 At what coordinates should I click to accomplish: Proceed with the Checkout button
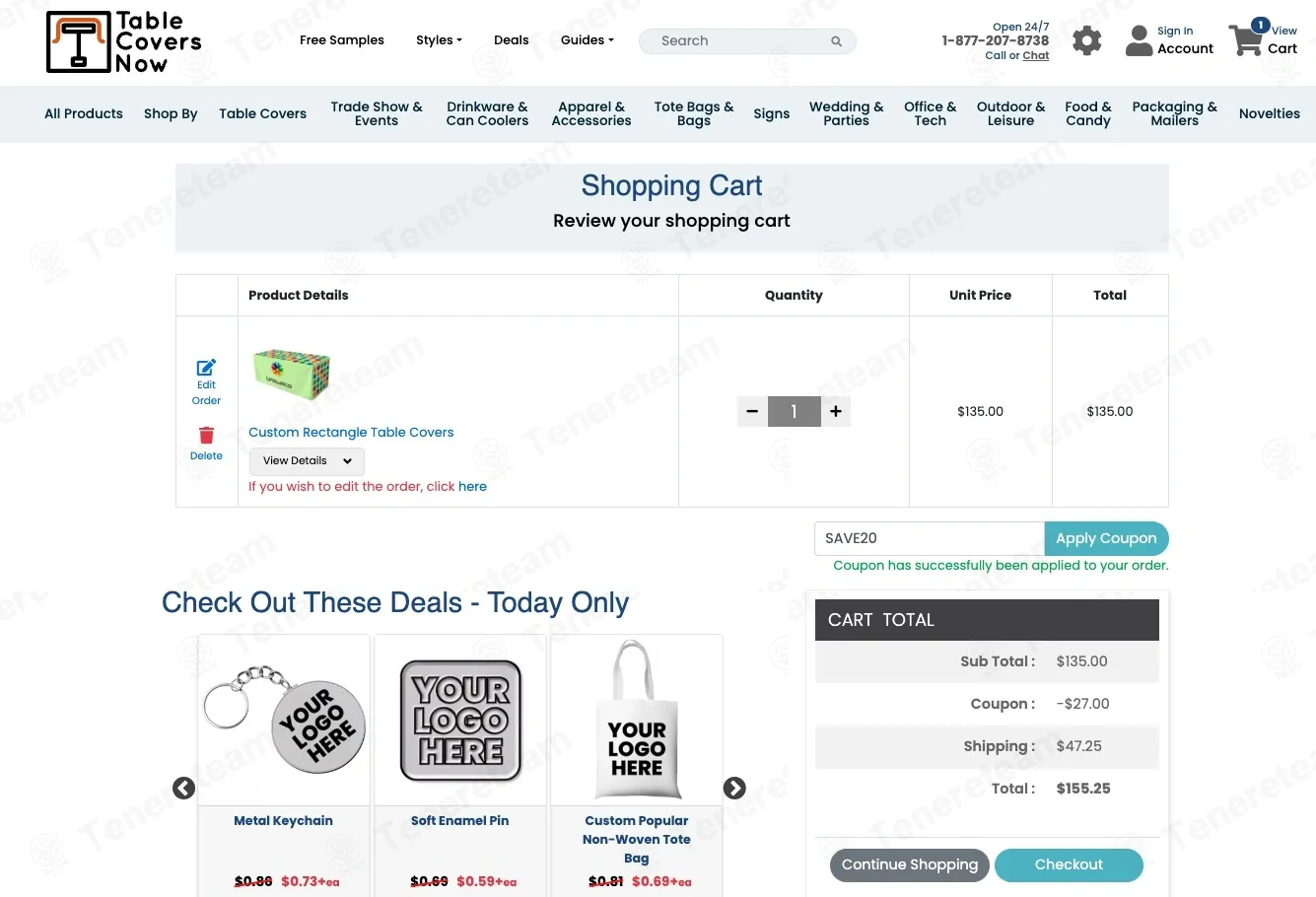coord(1069,865)
